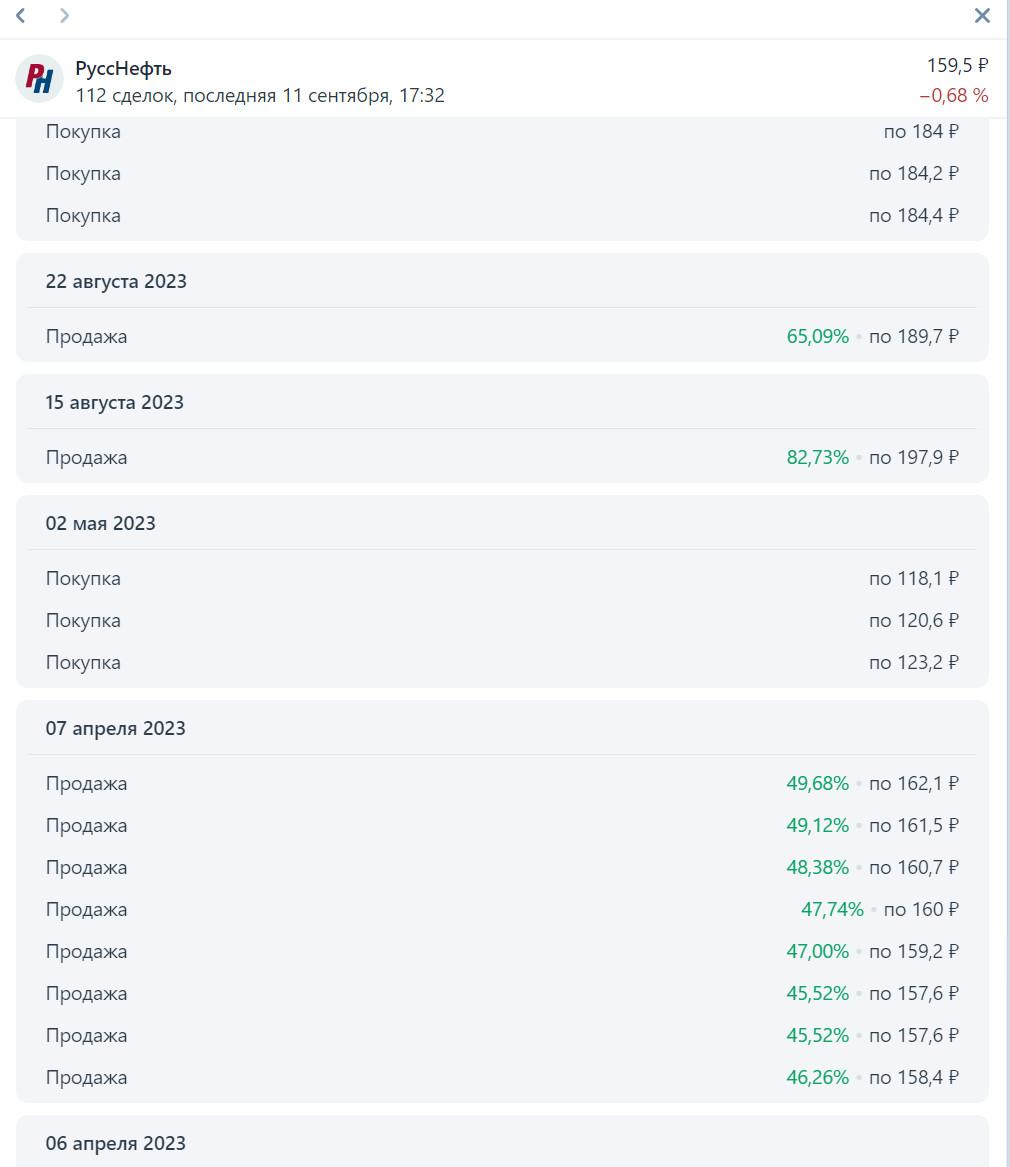1010x1167 pixels.
Task: Click the current price 159,5 ₽
Action: [957, 65]
